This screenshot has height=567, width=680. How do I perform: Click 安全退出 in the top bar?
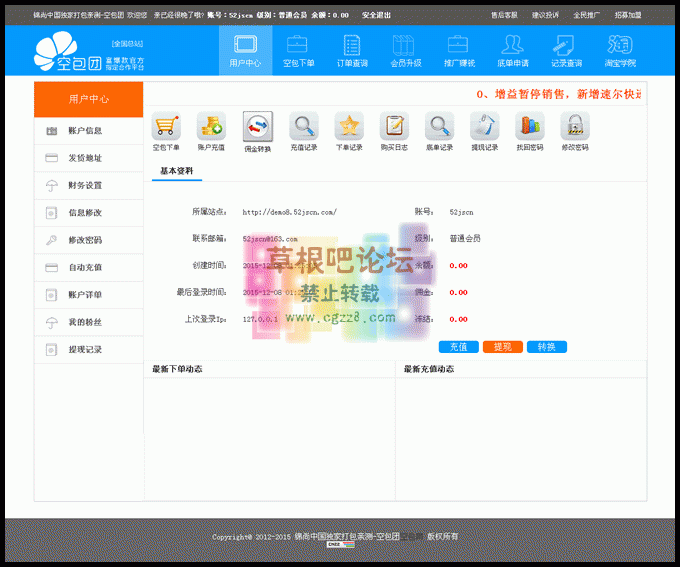point(376,15)
